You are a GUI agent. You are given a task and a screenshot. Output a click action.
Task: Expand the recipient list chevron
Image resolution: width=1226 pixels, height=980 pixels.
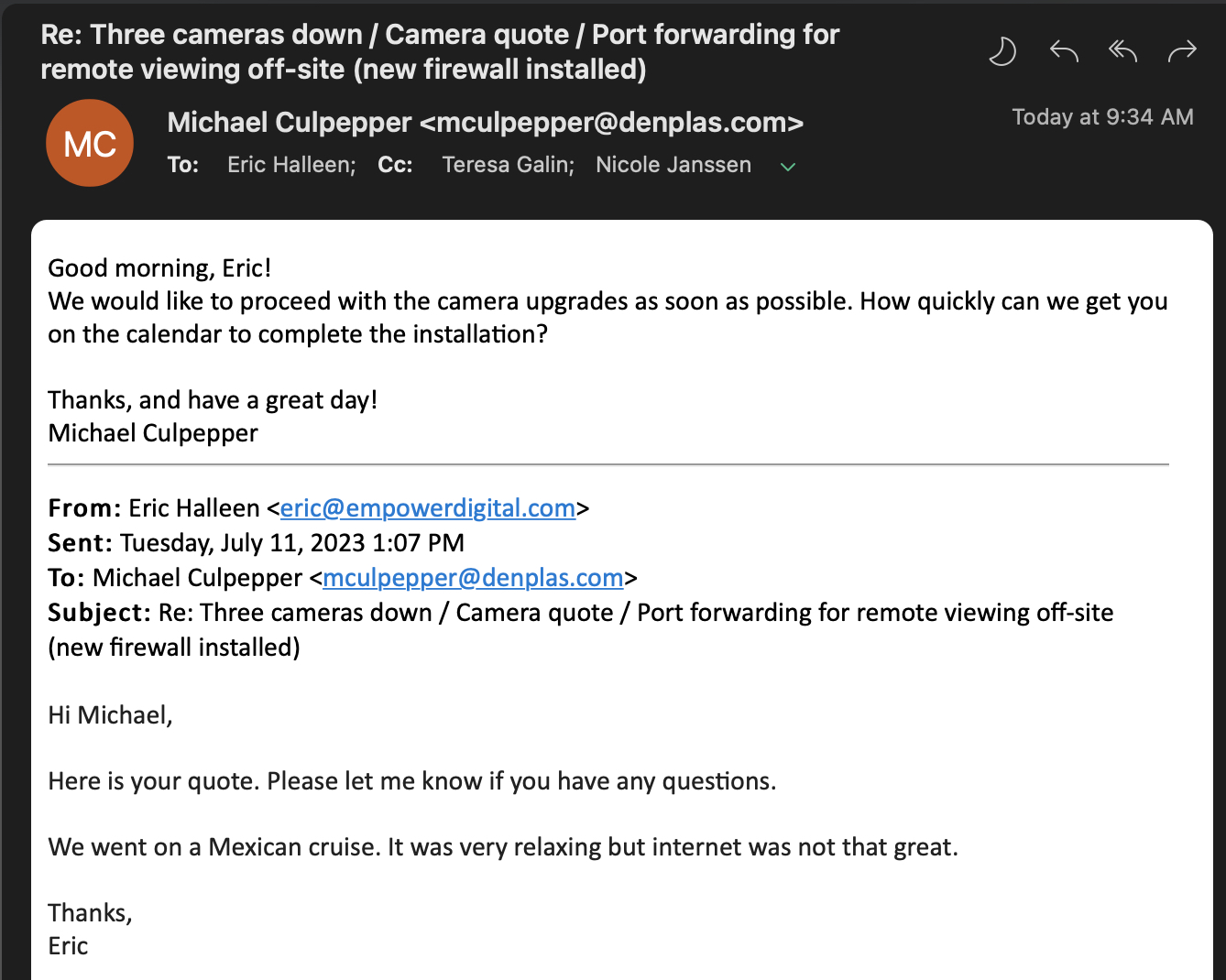click(x=787, y=167)
